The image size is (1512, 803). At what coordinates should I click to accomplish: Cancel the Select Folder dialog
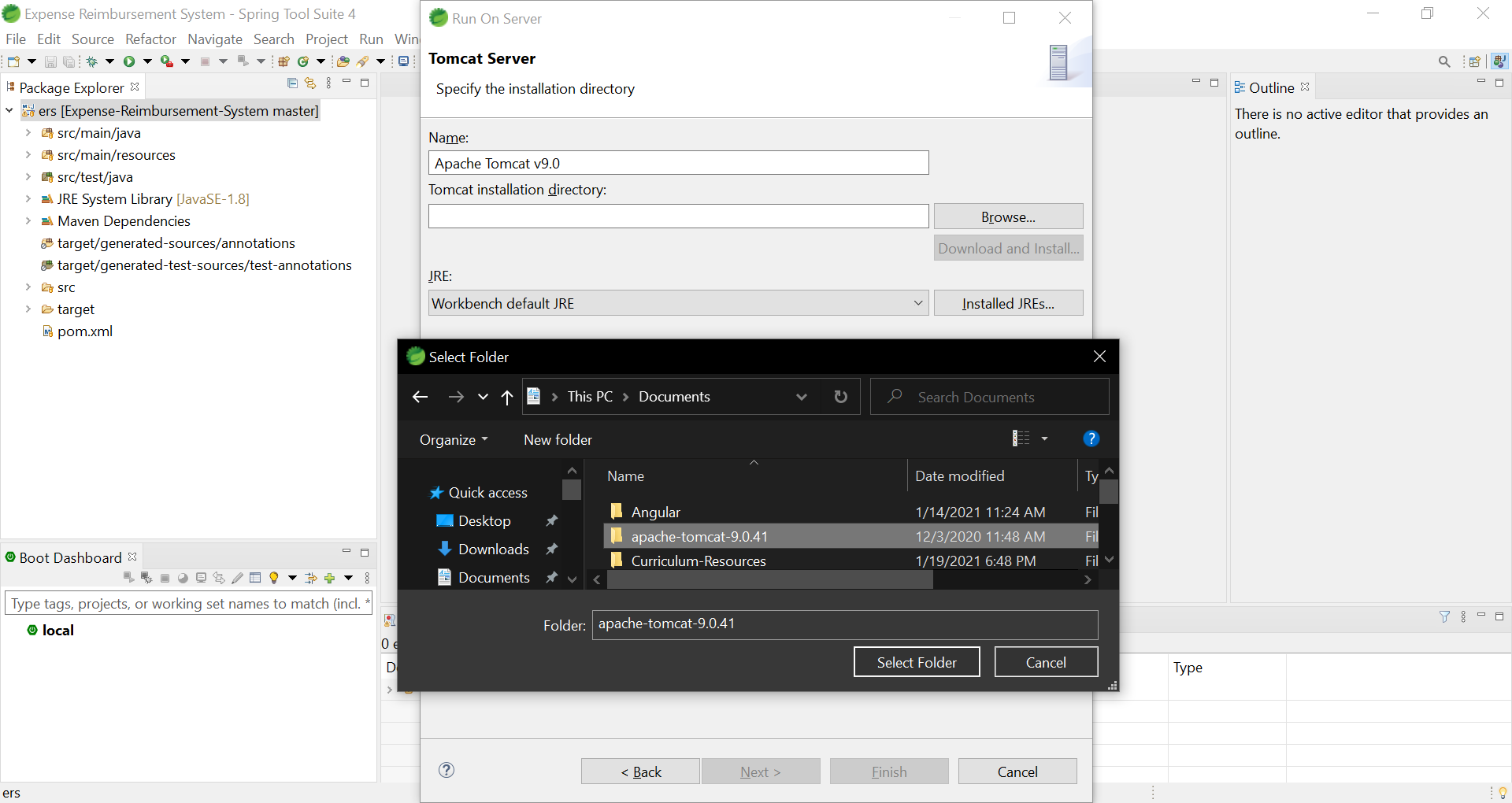coord(1046,662)
